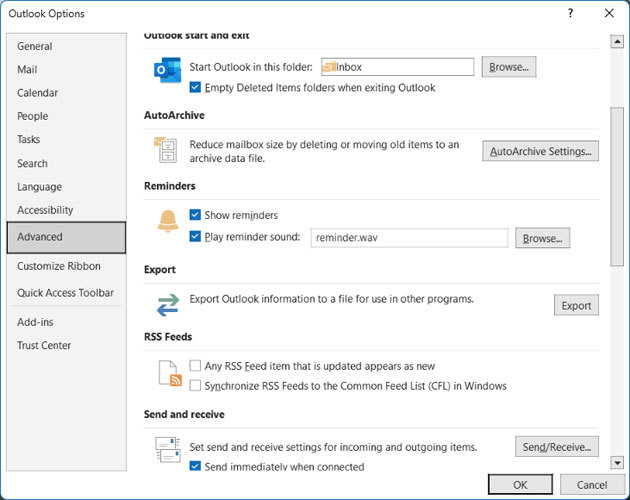Viewport: 630px width, 500px height.
Task: Click the Export arrows icon
Action: click(168, 305)
